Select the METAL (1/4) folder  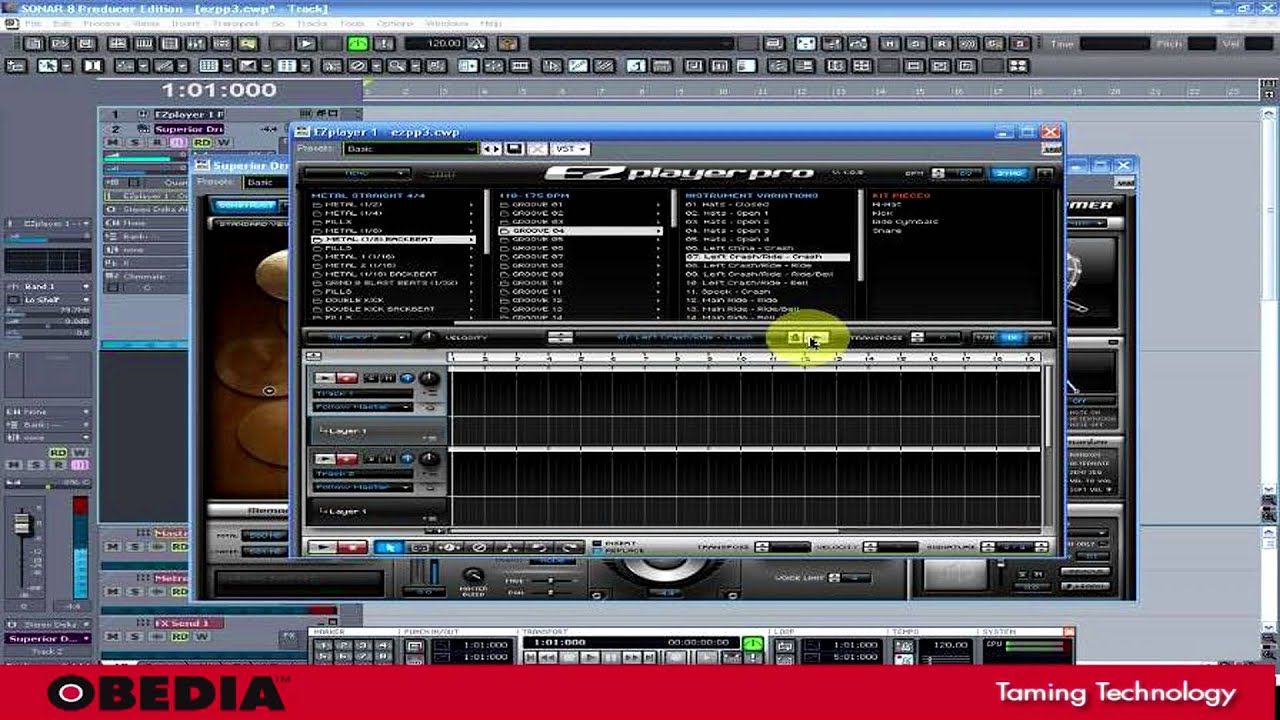(x=392, y=213)
